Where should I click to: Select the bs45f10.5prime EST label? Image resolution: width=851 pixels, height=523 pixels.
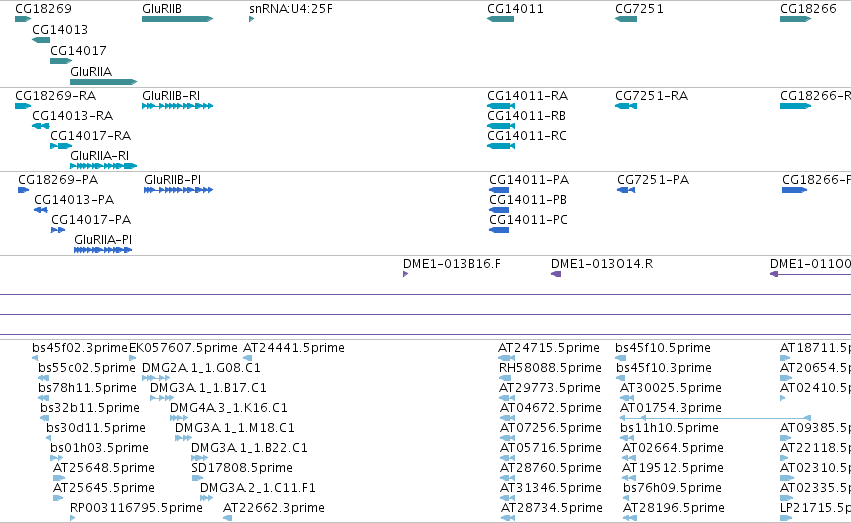[663, 348]
